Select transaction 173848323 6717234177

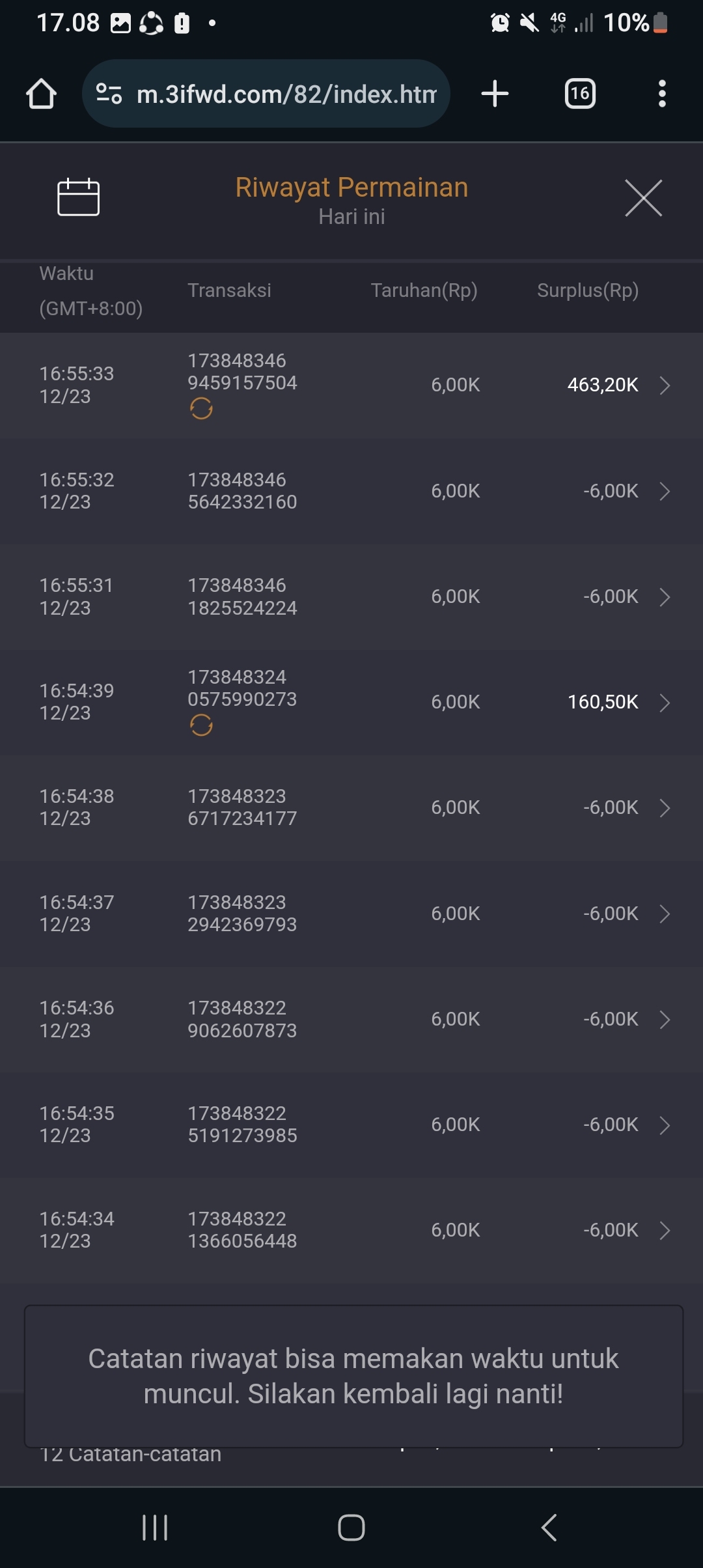242,807
